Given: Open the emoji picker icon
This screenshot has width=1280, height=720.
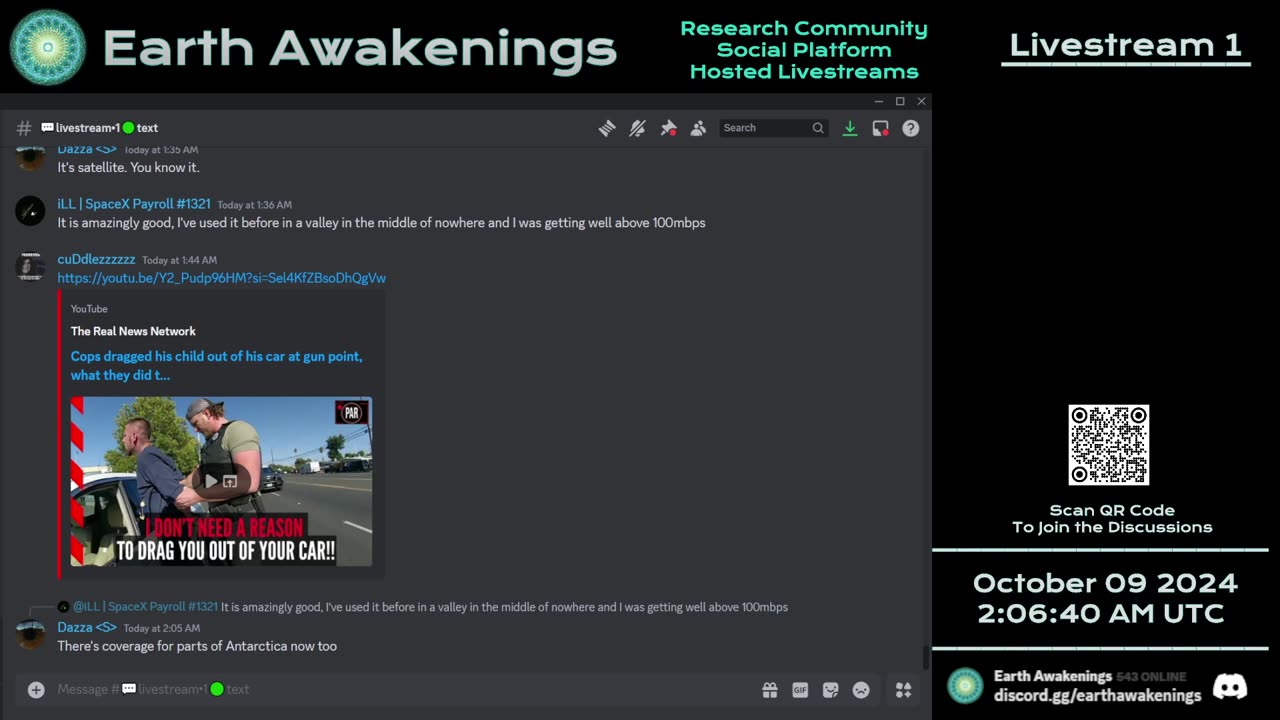Looking at the screenshot, I should point(861,690).
